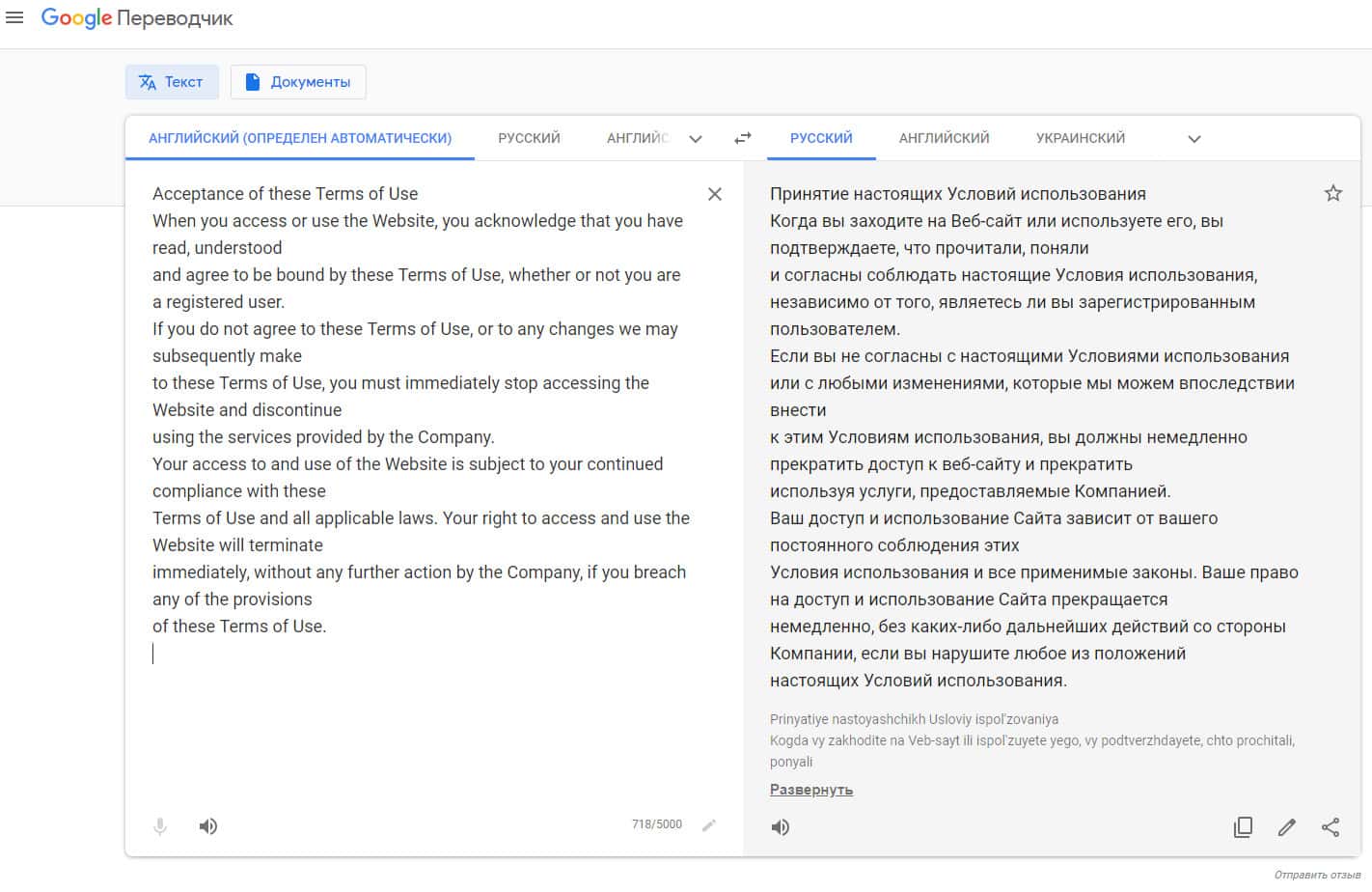Choose Украинский as the target language
This screenshot has height=892, width=1372.
(1081, 138)
